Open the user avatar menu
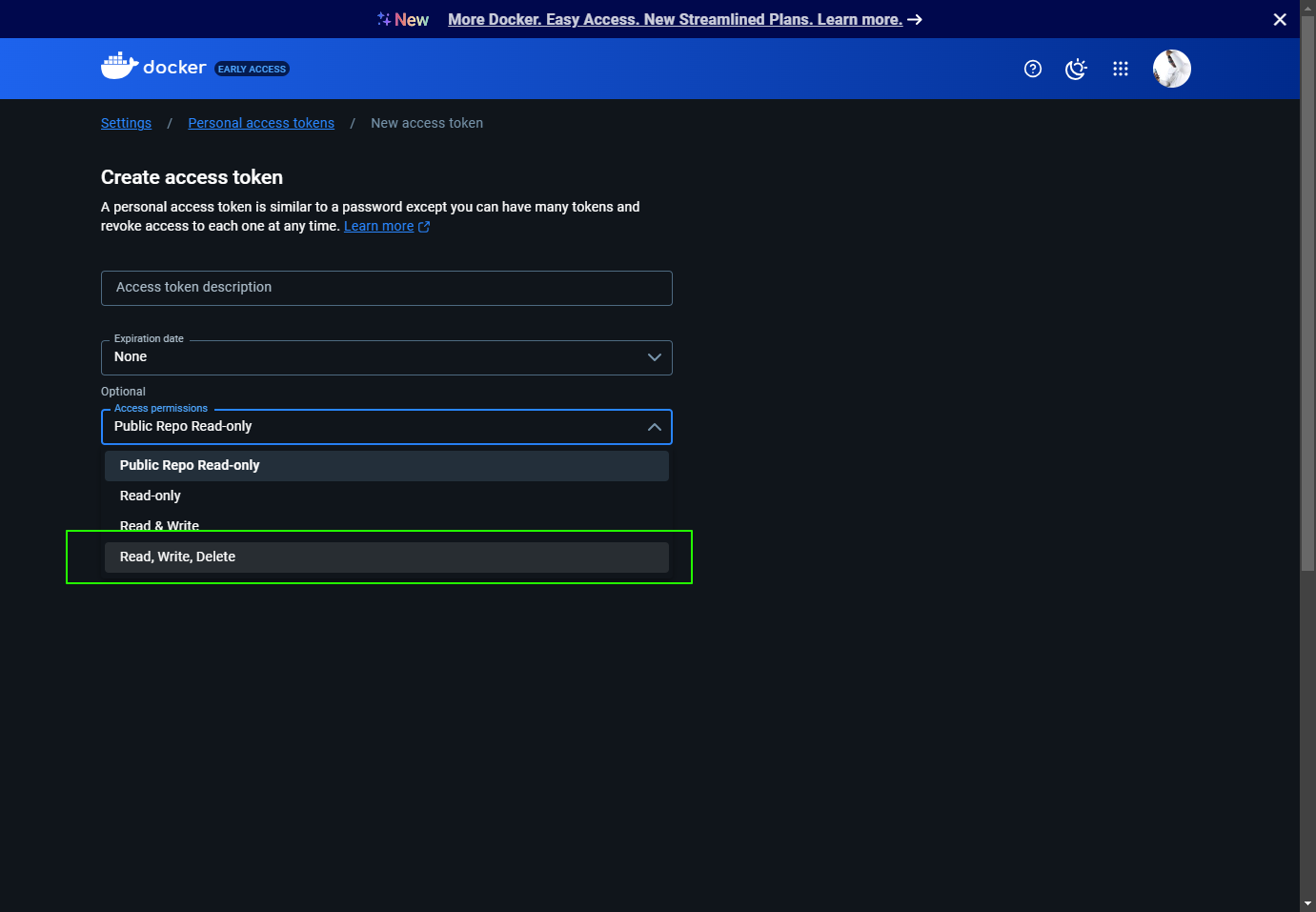 (x=1172, y=69)
